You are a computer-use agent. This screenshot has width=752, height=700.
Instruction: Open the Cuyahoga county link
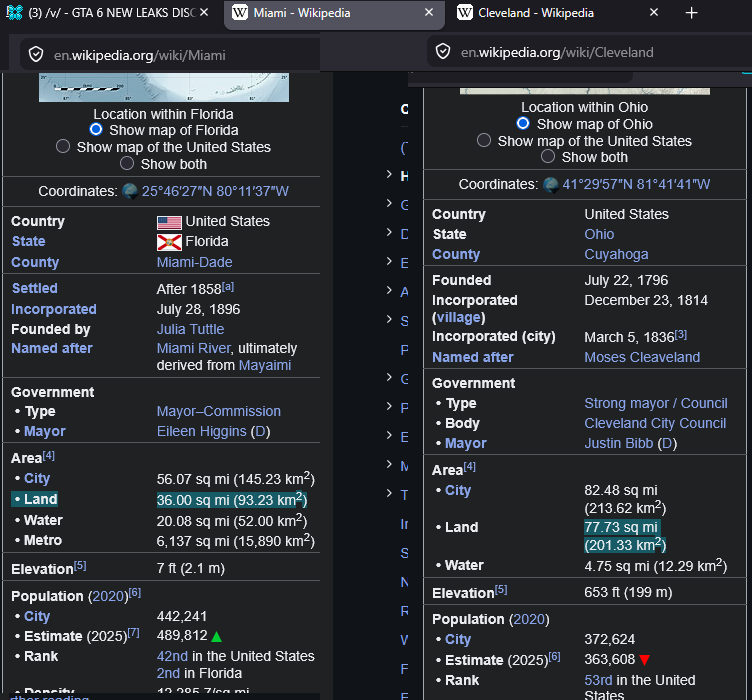click(616, 254)
